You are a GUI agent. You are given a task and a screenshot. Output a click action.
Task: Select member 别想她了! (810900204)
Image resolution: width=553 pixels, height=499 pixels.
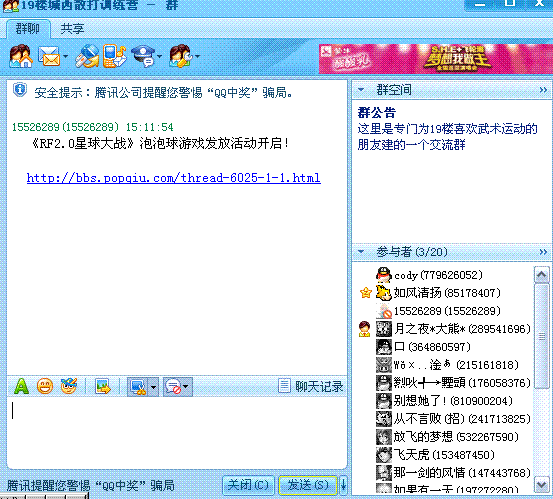click(444, 401)
